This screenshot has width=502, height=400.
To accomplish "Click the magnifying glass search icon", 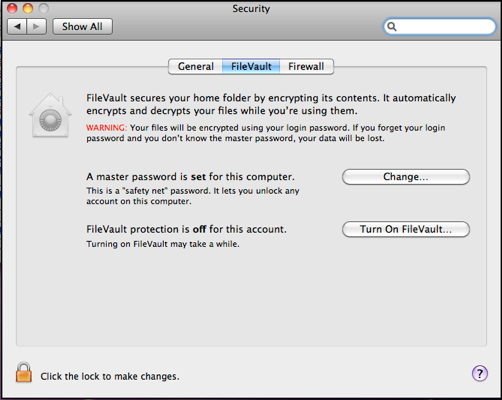I will tap(392, 26).
